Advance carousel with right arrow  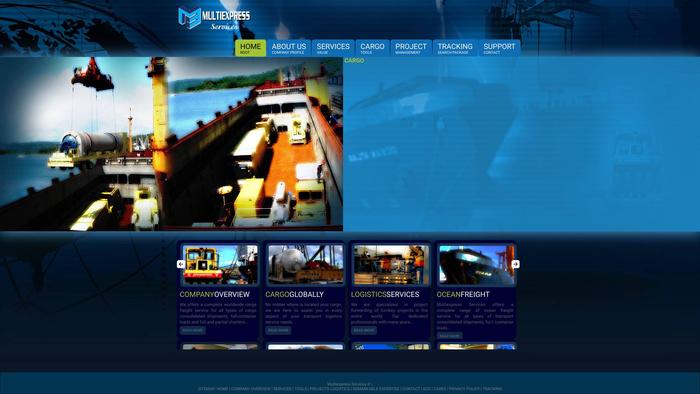click(515, 264)
